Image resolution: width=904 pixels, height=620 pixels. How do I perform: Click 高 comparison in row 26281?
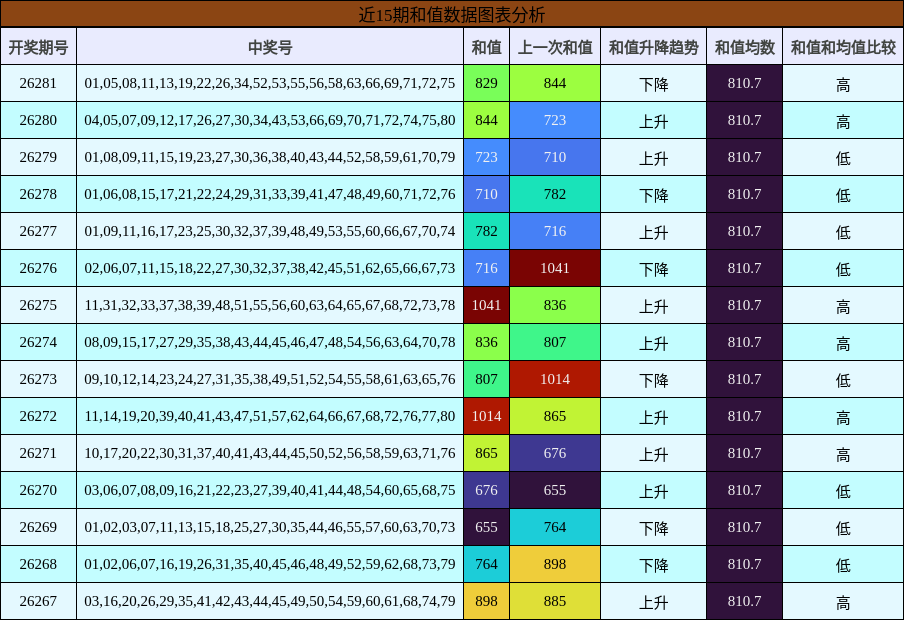(843, 84)
